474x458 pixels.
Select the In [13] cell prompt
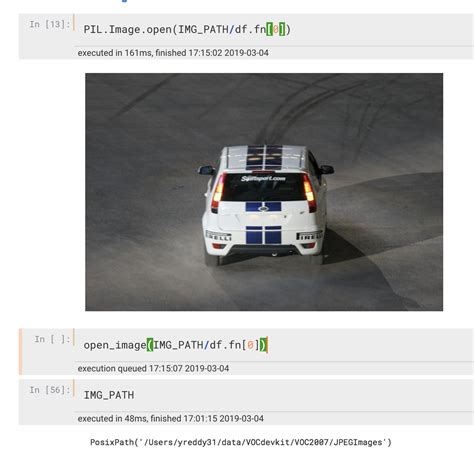[50, 24]
